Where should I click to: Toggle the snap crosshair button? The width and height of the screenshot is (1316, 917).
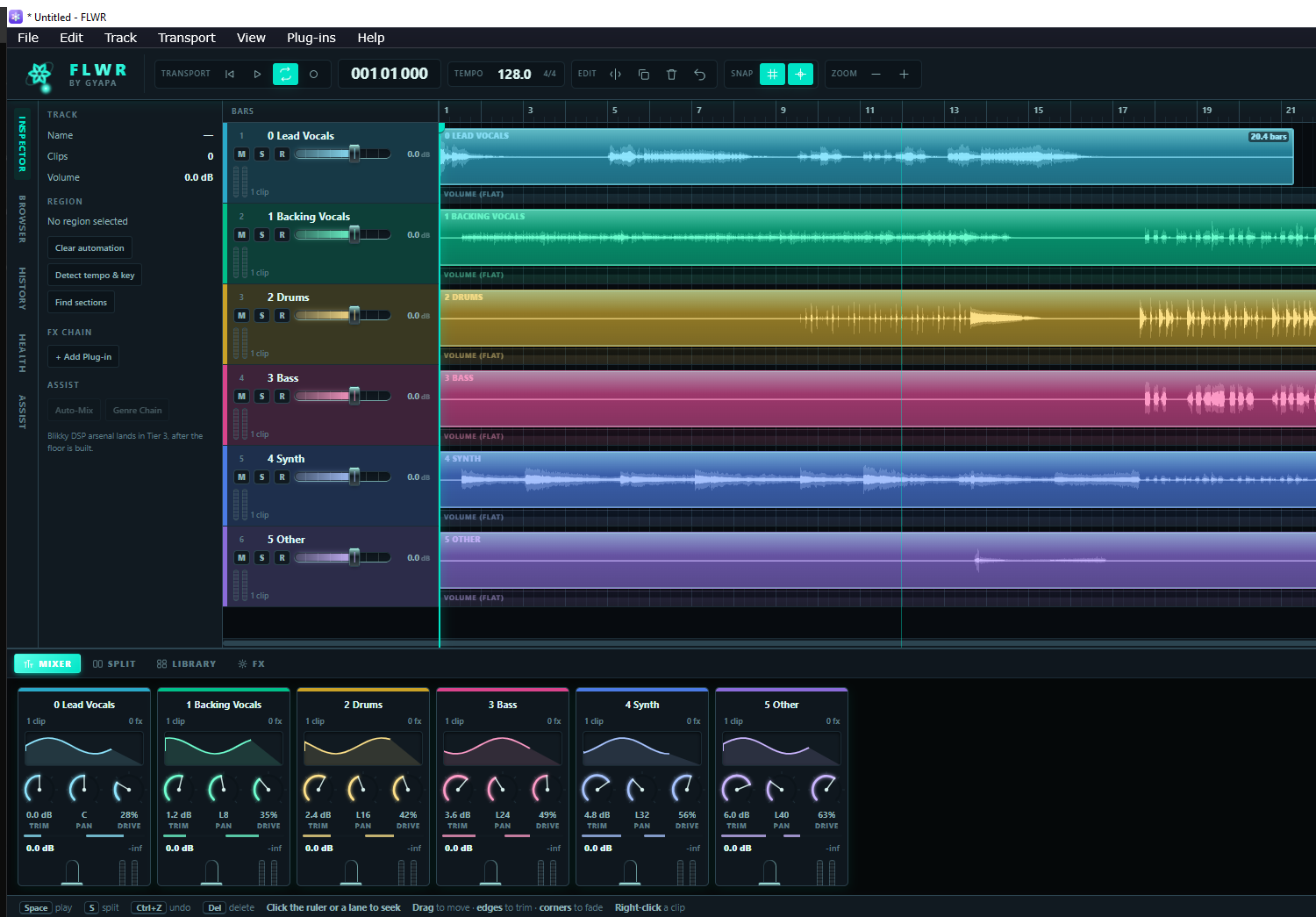(800, 75)
